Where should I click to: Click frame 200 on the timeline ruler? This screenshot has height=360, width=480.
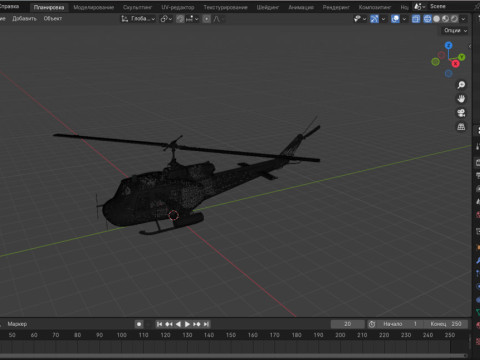tap(340, 335)
